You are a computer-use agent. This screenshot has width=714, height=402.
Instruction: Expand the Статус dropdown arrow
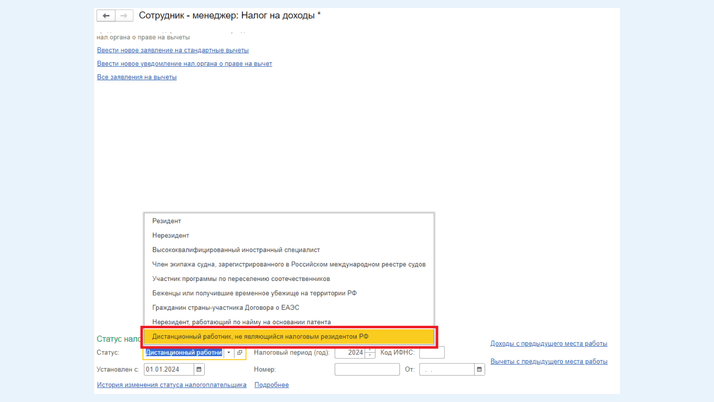click(x=229, y=353)
